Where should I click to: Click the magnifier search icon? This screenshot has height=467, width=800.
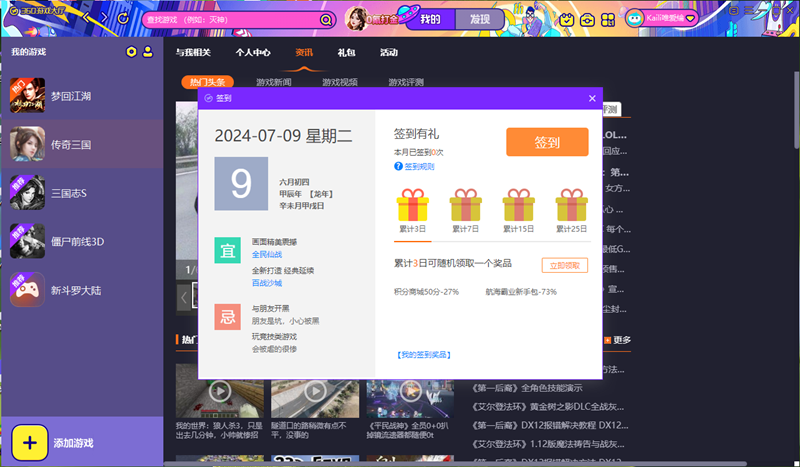tap(326, 19)
